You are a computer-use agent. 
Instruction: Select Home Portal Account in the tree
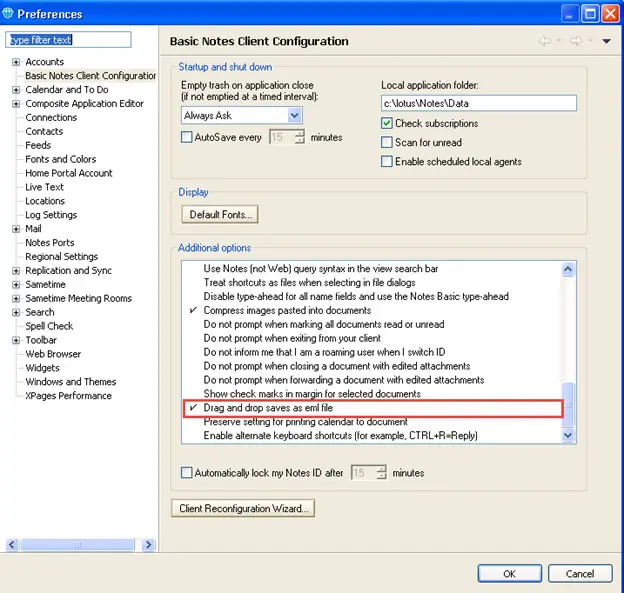pyautogui.click(x=68, y=174)
